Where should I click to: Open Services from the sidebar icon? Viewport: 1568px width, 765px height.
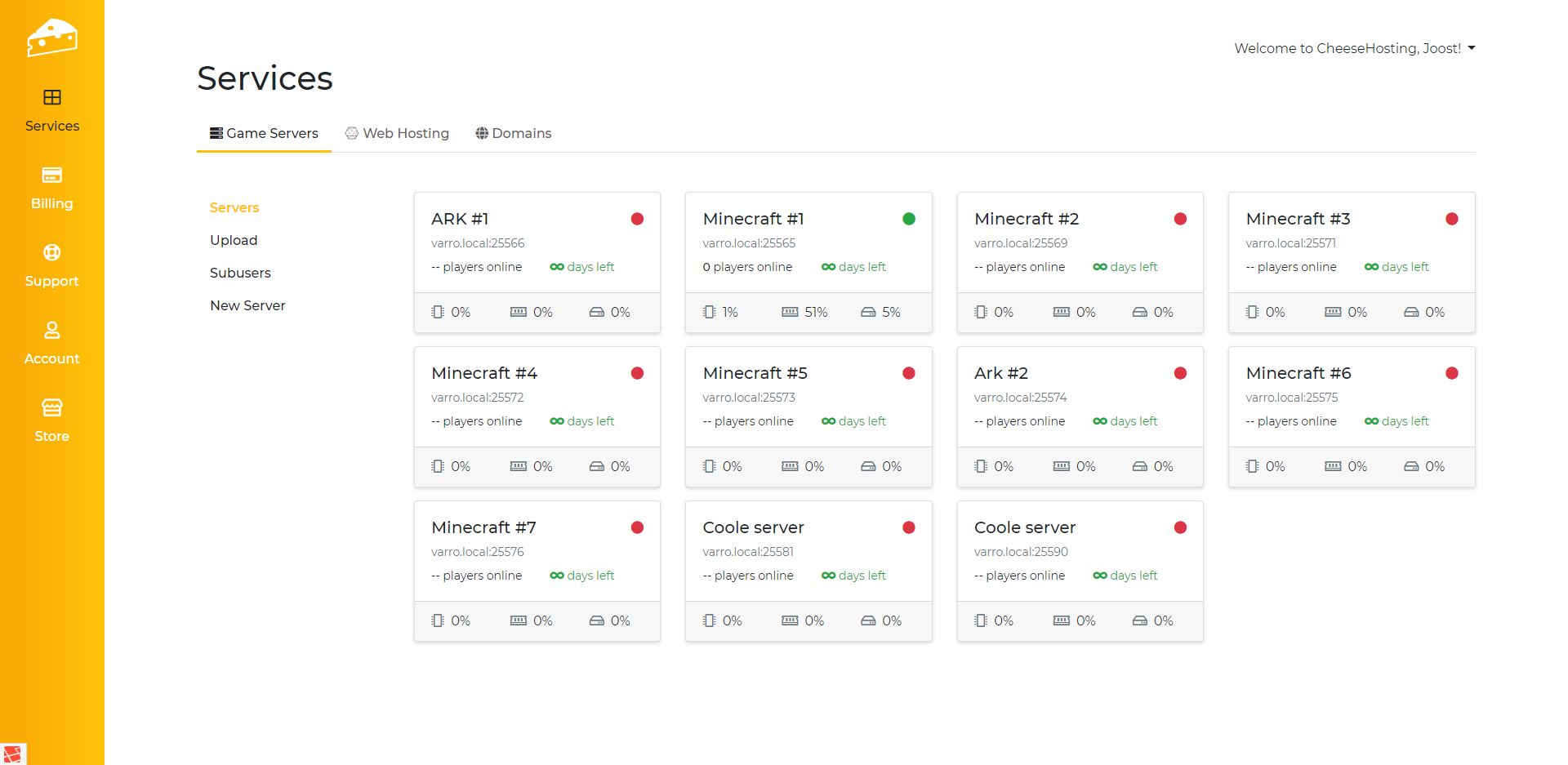(51, 98)
